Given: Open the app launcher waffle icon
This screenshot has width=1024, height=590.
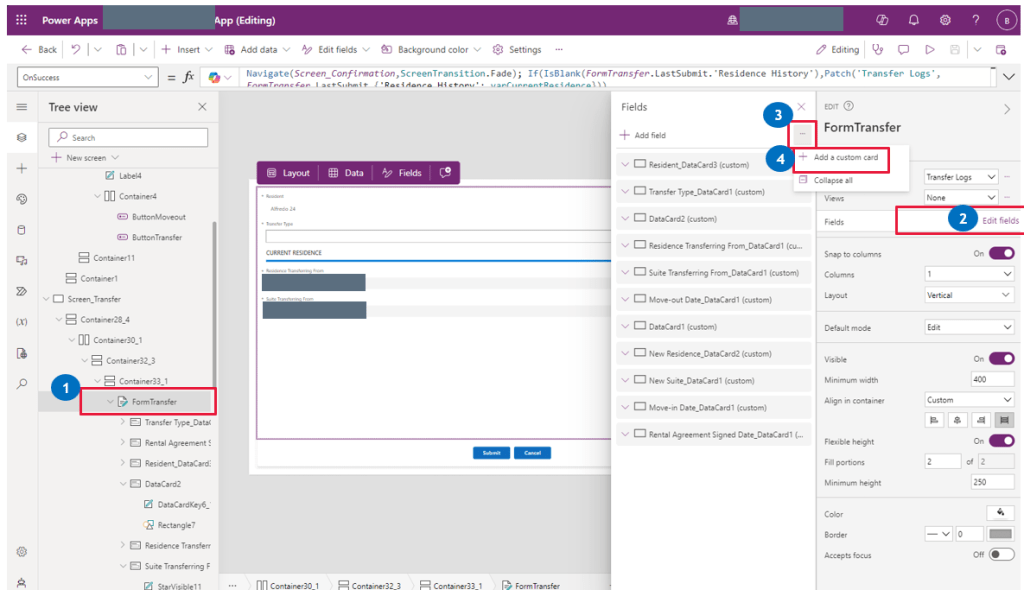Looking at the screenshot, I should [22, 20].
